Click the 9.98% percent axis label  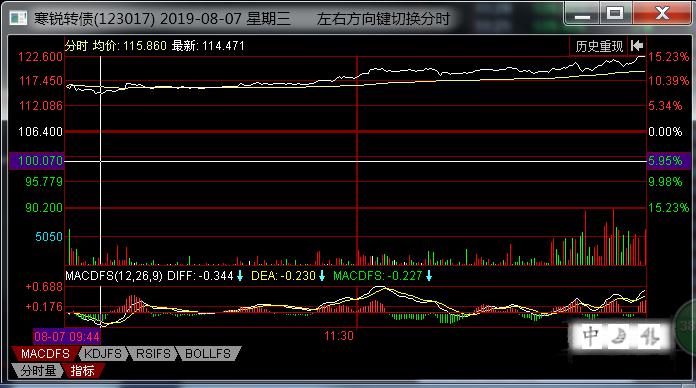click(x=664, y=182)
